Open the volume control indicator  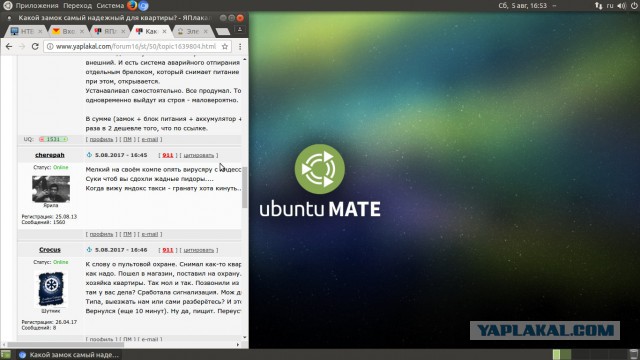(x=622, y=6)
